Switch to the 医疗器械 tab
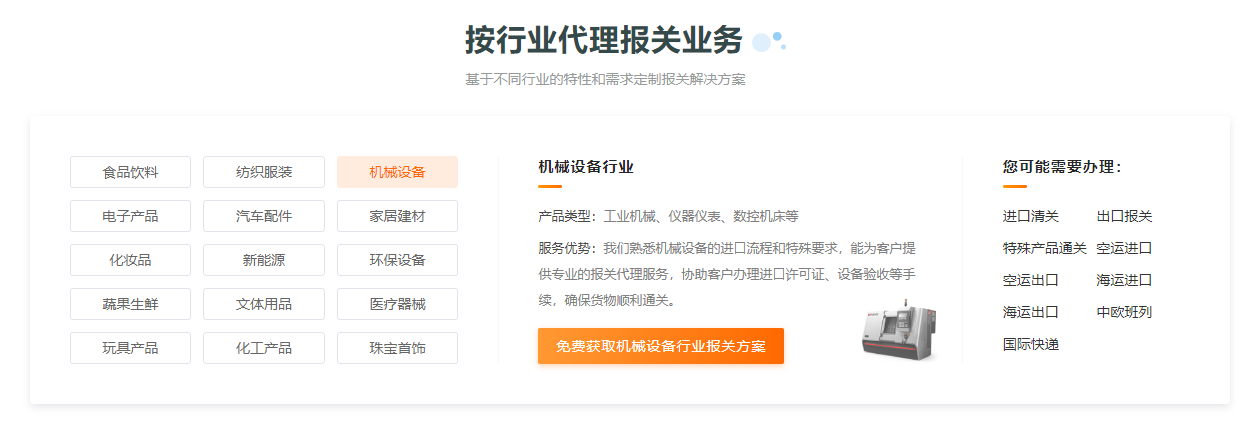Screen dimensions: 1260x424 (397, 304)
